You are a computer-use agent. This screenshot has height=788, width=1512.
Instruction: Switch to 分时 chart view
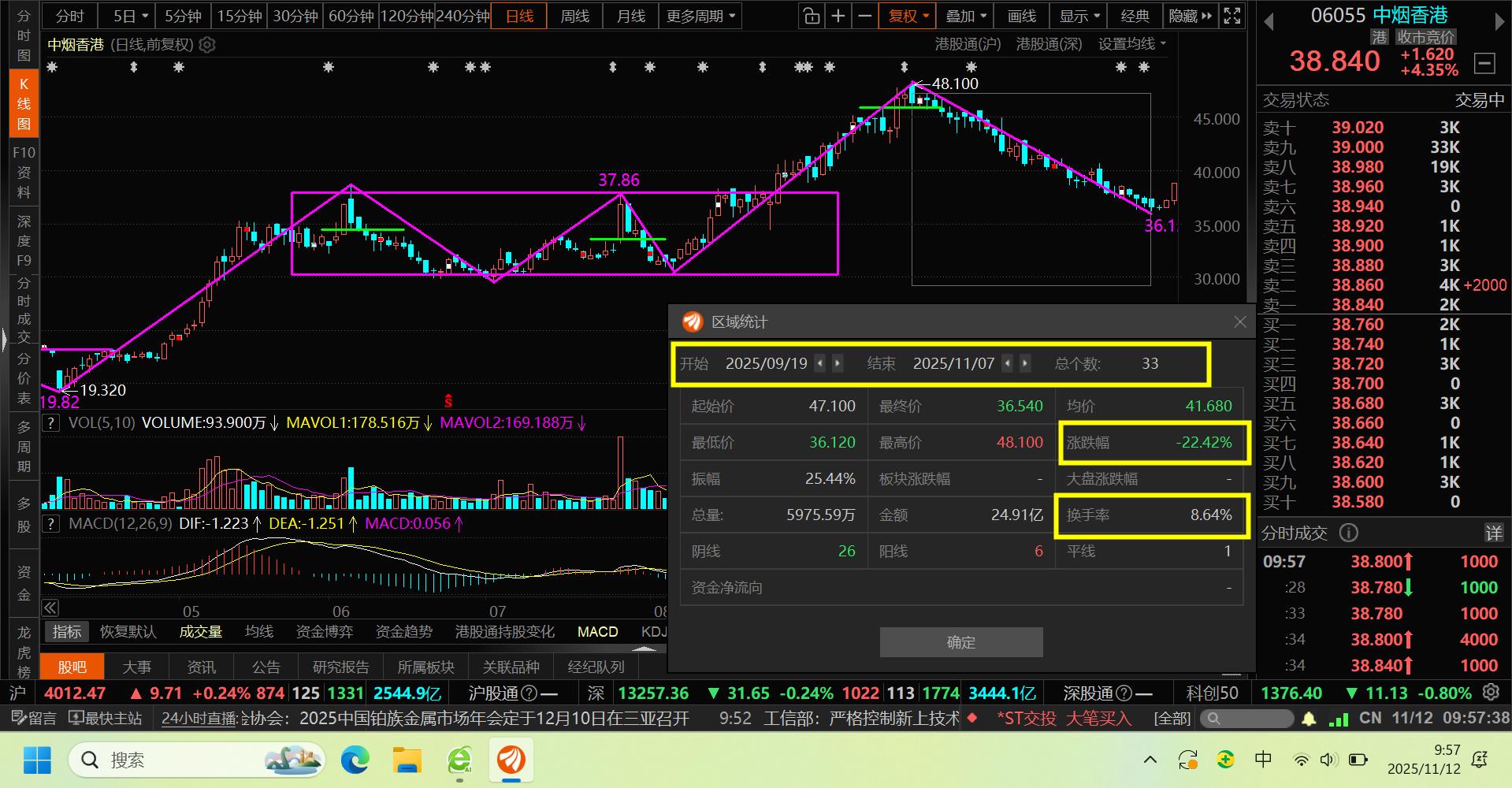(x=69, y=16)
